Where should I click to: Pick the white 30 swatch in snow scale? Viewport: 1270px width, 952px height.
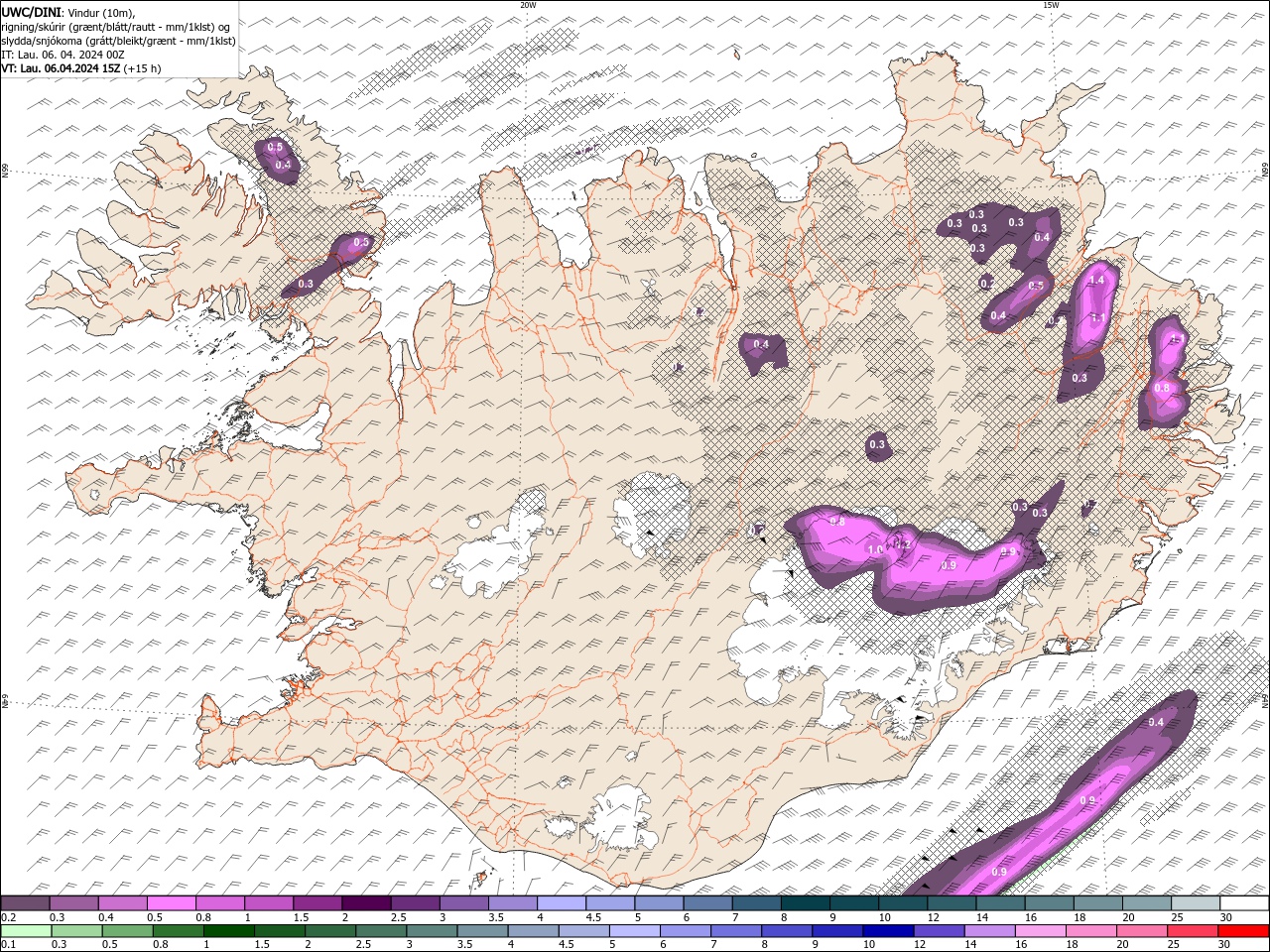1244,903
